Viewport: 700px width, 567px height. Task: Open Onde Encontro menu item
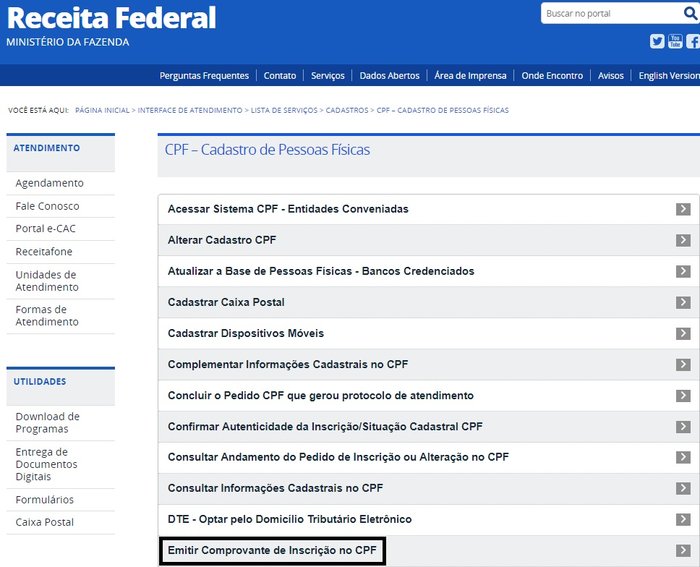tap(552, 75)
